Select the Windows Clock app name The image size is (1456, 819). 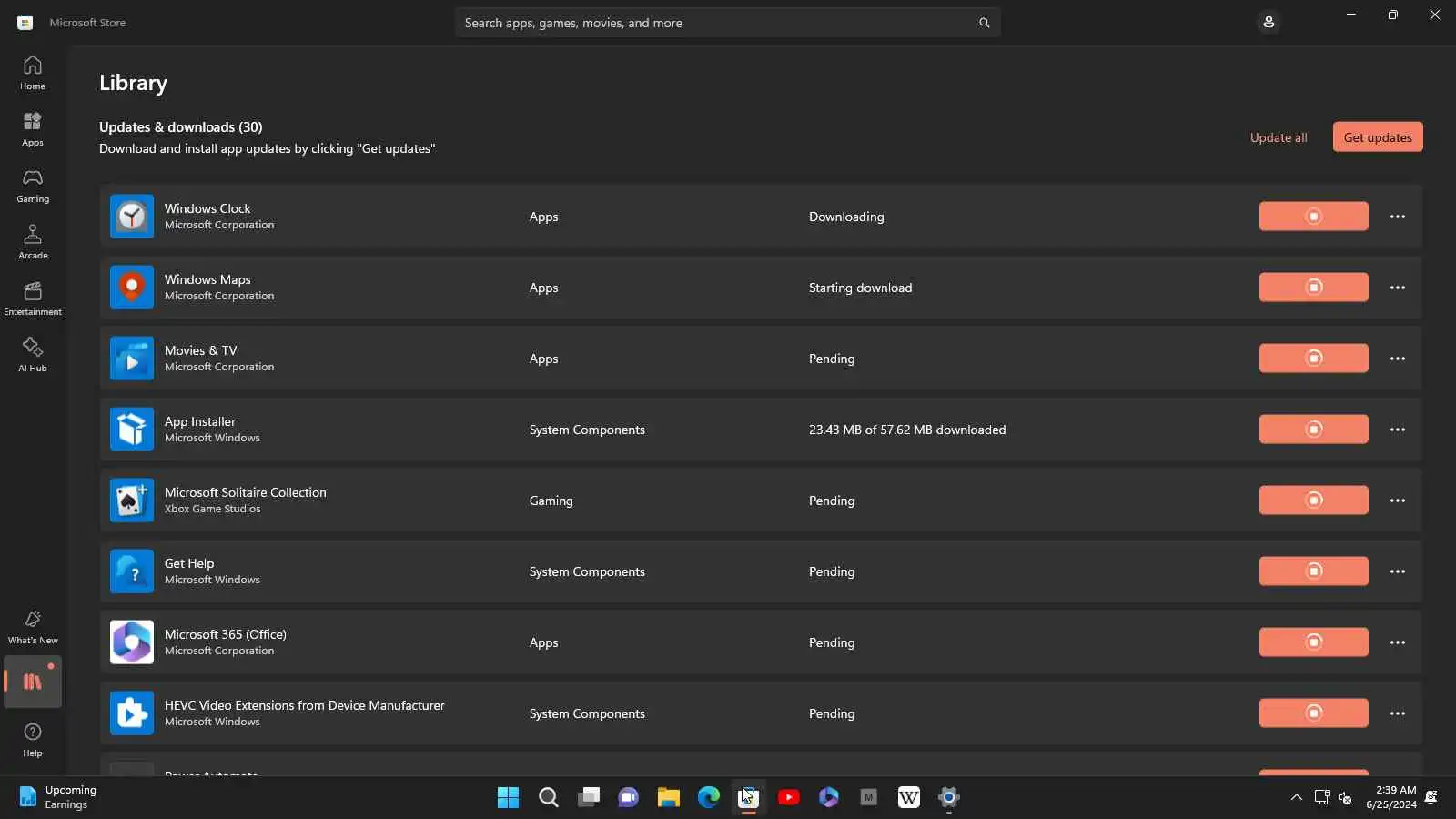pyautogui.click(x=207, y=208)
